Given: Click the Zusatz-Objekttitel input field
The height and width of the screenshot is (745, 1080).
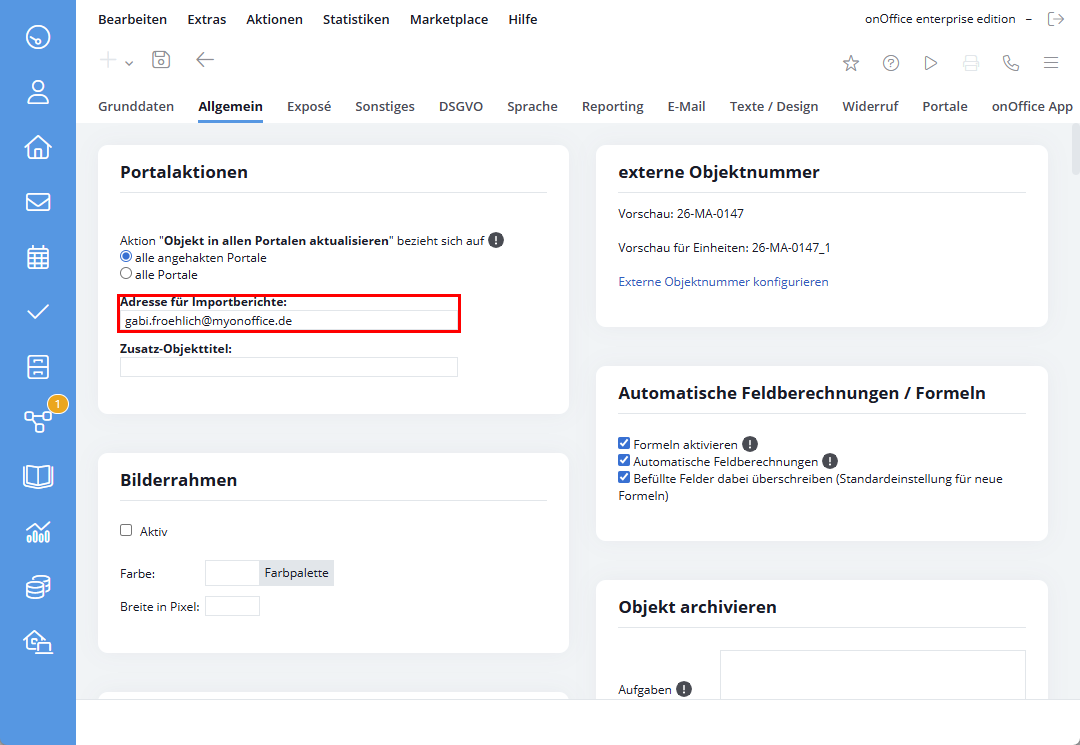Looking at the screenshot, I should coord(289,367).
